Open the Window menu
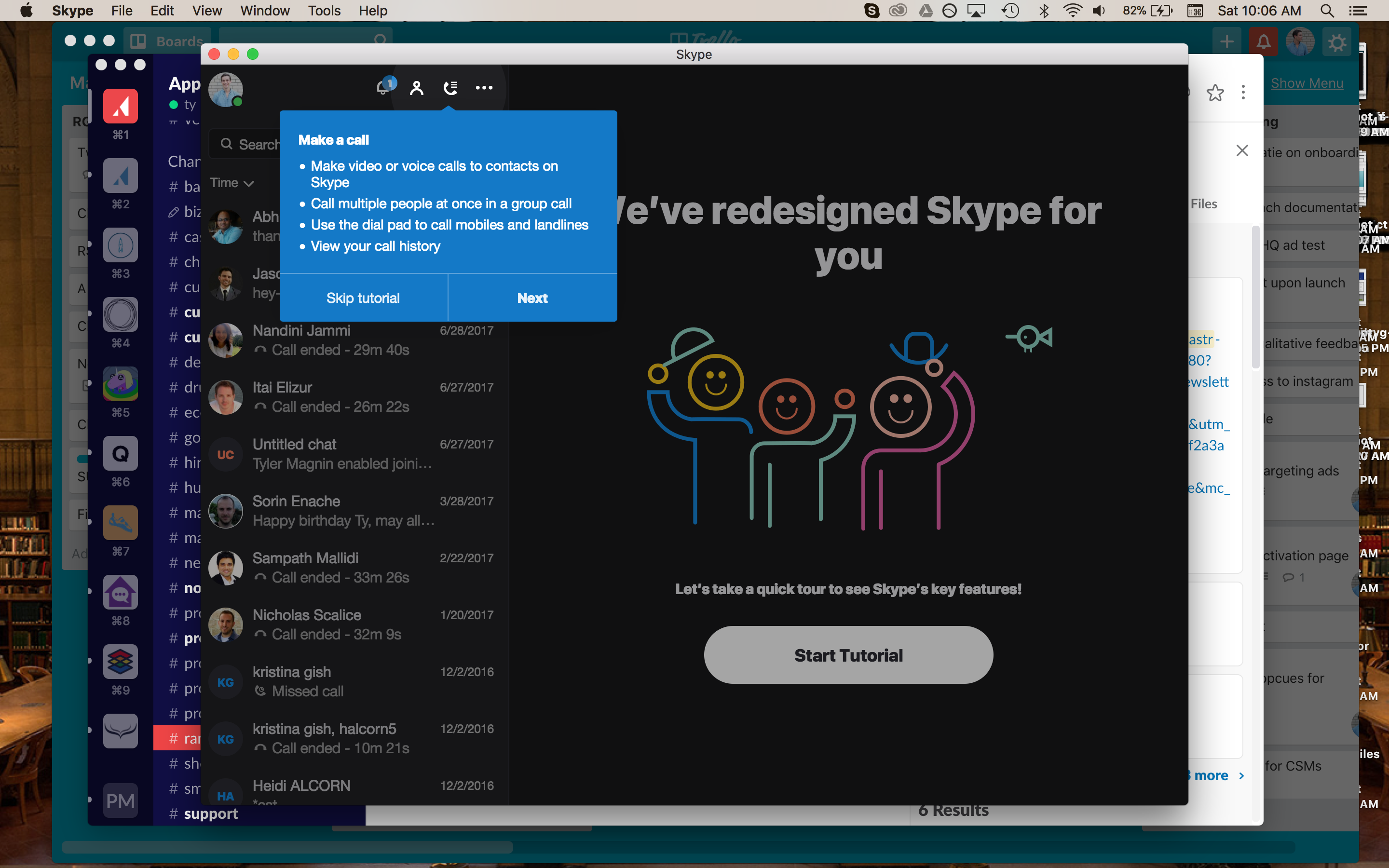1389x868 pixels. 265,10
